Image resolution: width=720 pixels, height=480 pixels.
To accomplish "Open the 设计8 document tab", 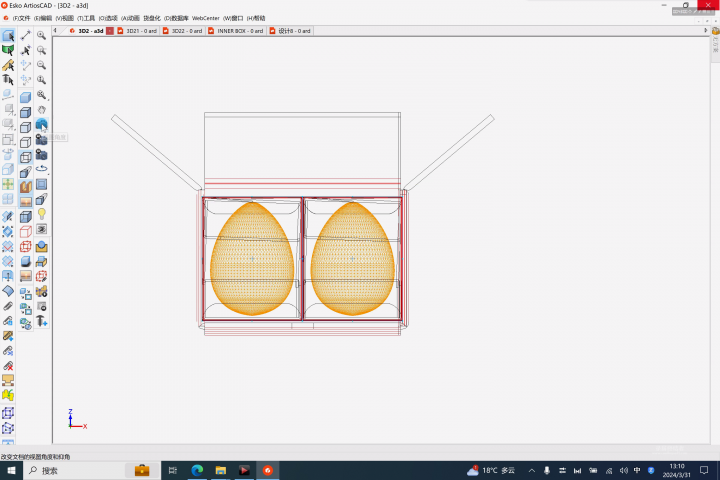I will tap(290, 31).
